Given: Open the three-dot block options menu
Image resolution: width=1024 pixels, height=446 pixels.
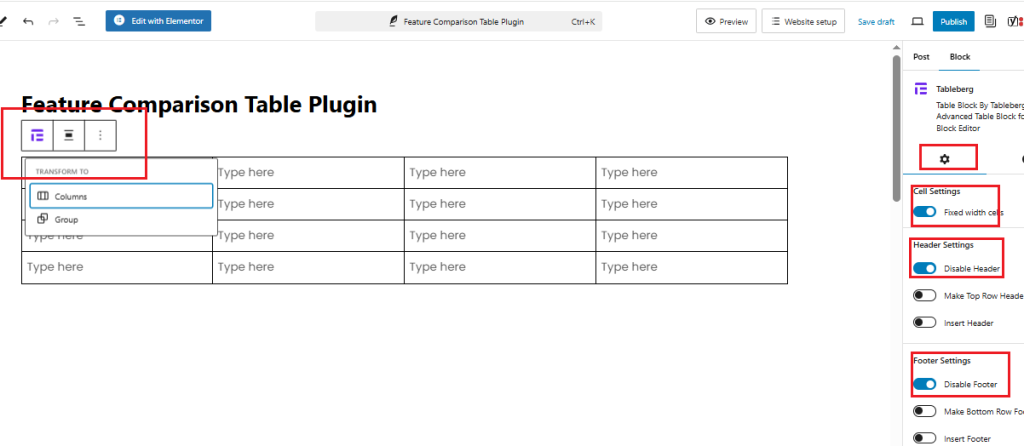Looking at the screenshot, I should pyautogui.click(x=100, y=135).
